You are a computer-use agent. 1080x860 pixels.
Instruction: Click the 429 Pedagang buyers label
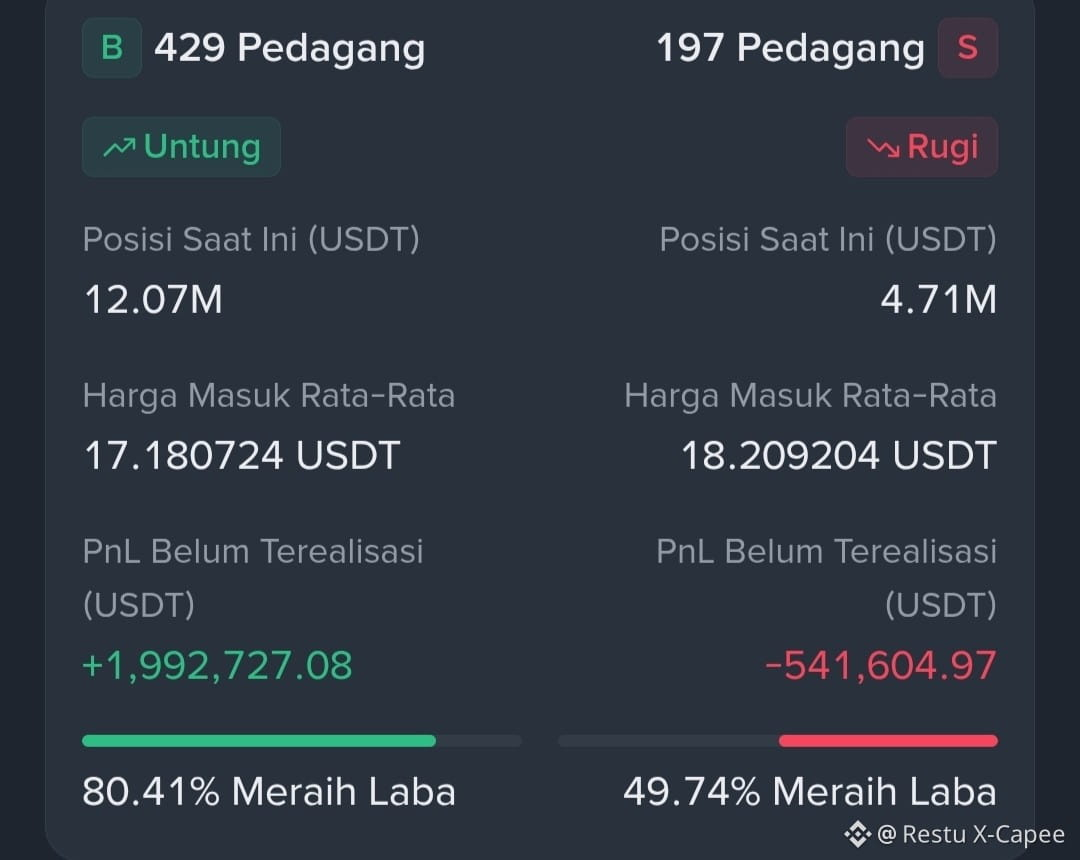pos(289,48)
